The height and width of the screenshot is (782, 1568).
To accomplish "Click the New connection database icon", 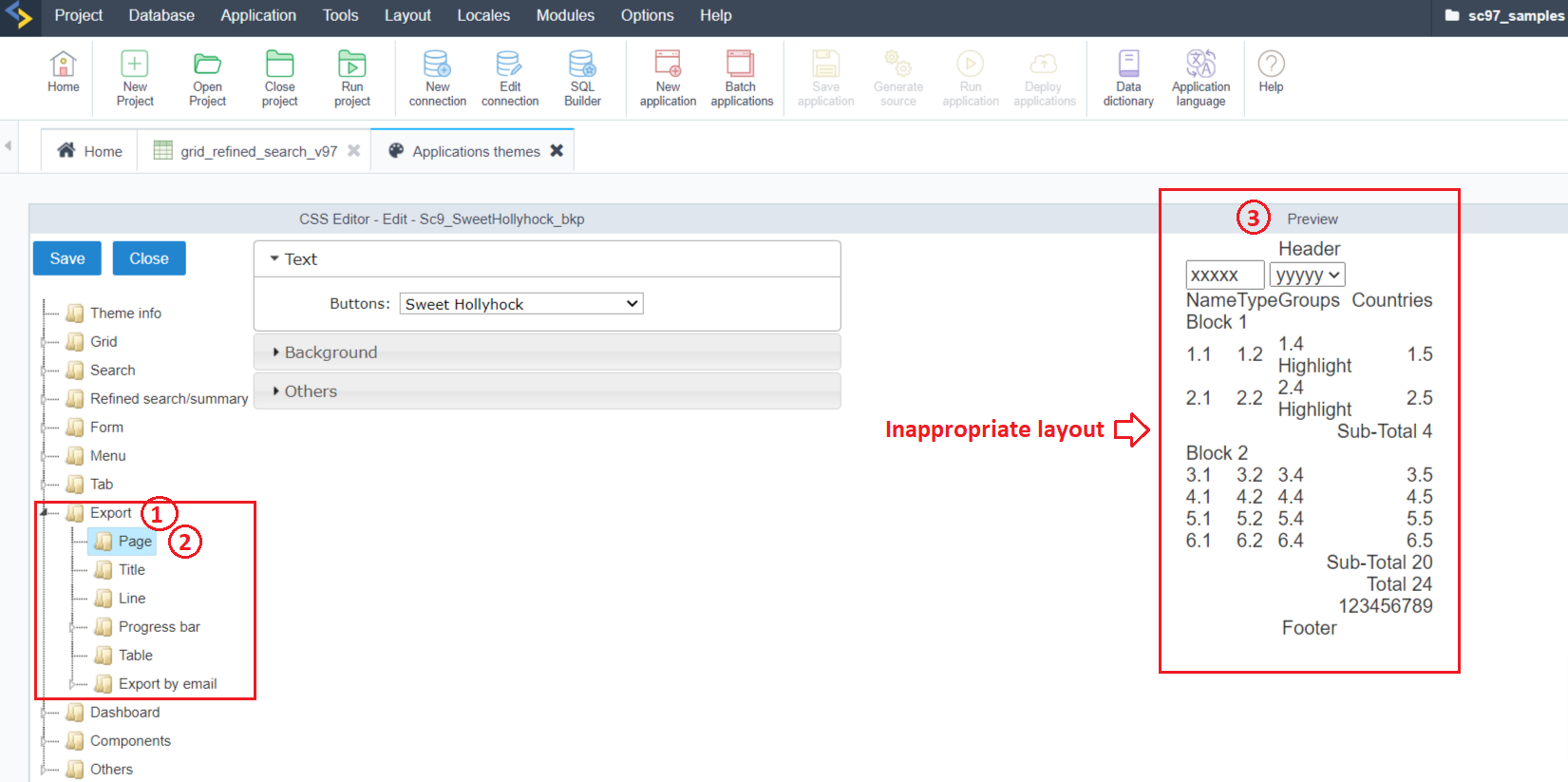I will 438,79.
